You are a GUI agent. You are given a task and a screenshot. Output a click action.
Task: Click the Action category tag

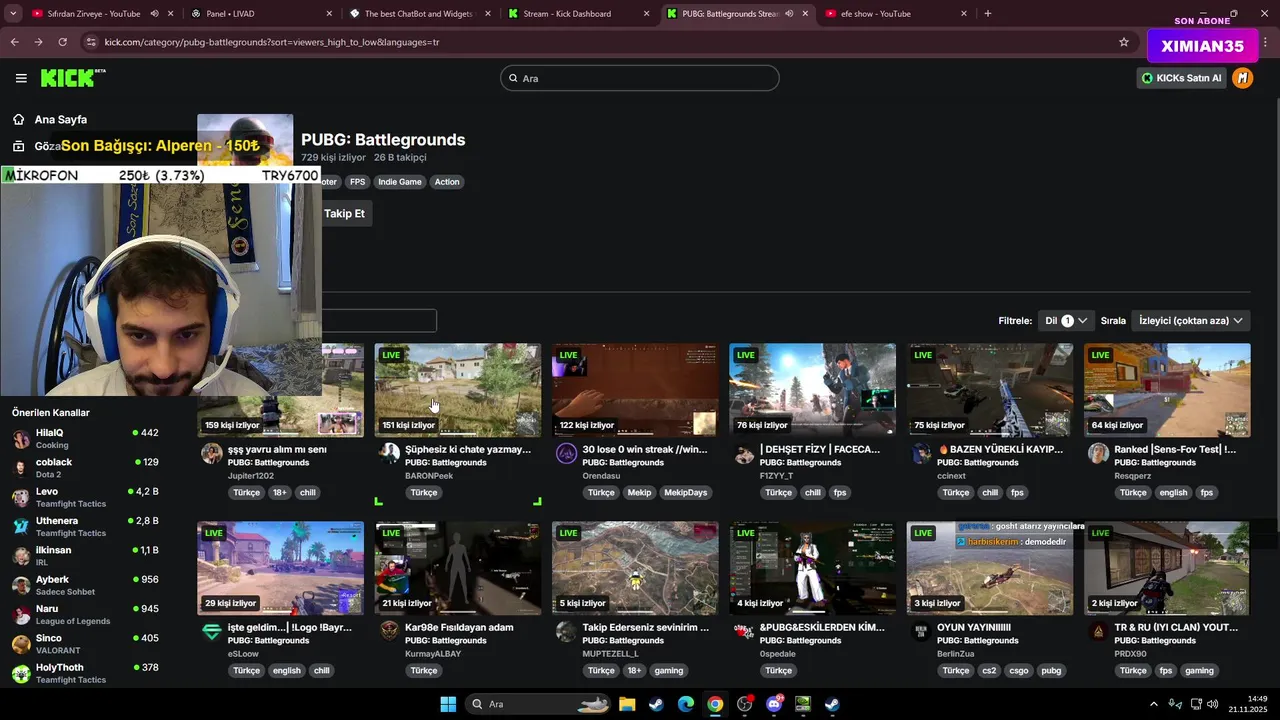click(x=447, y=182)
